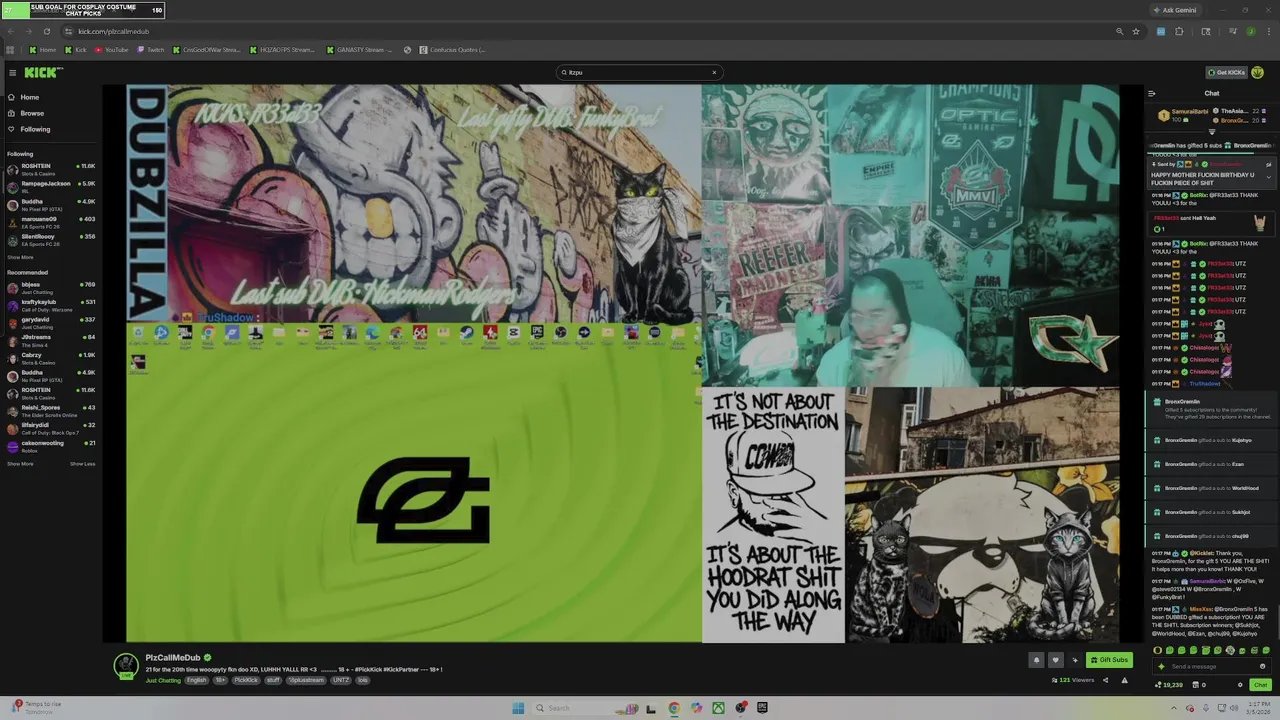Click the Get KICKs button
The width and height of the screenshot is (1280, 720).
[x=1226, y=72]
